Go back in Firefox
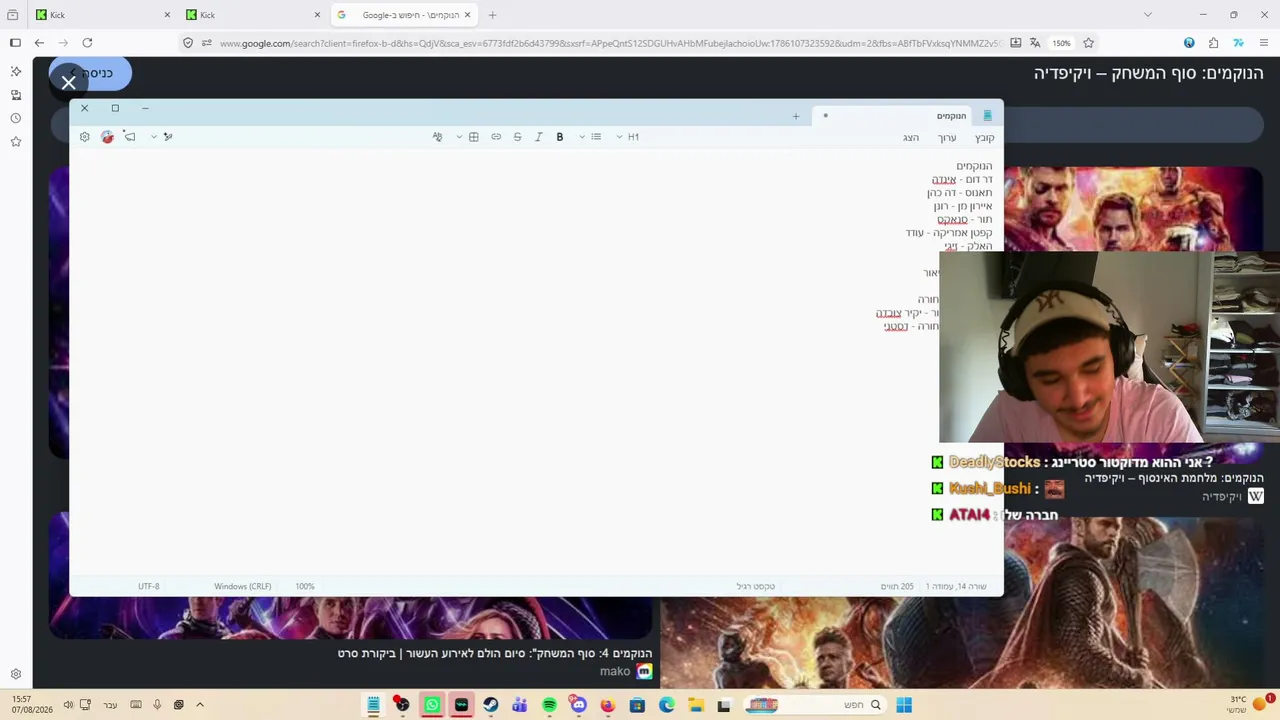 pos(39,43)
